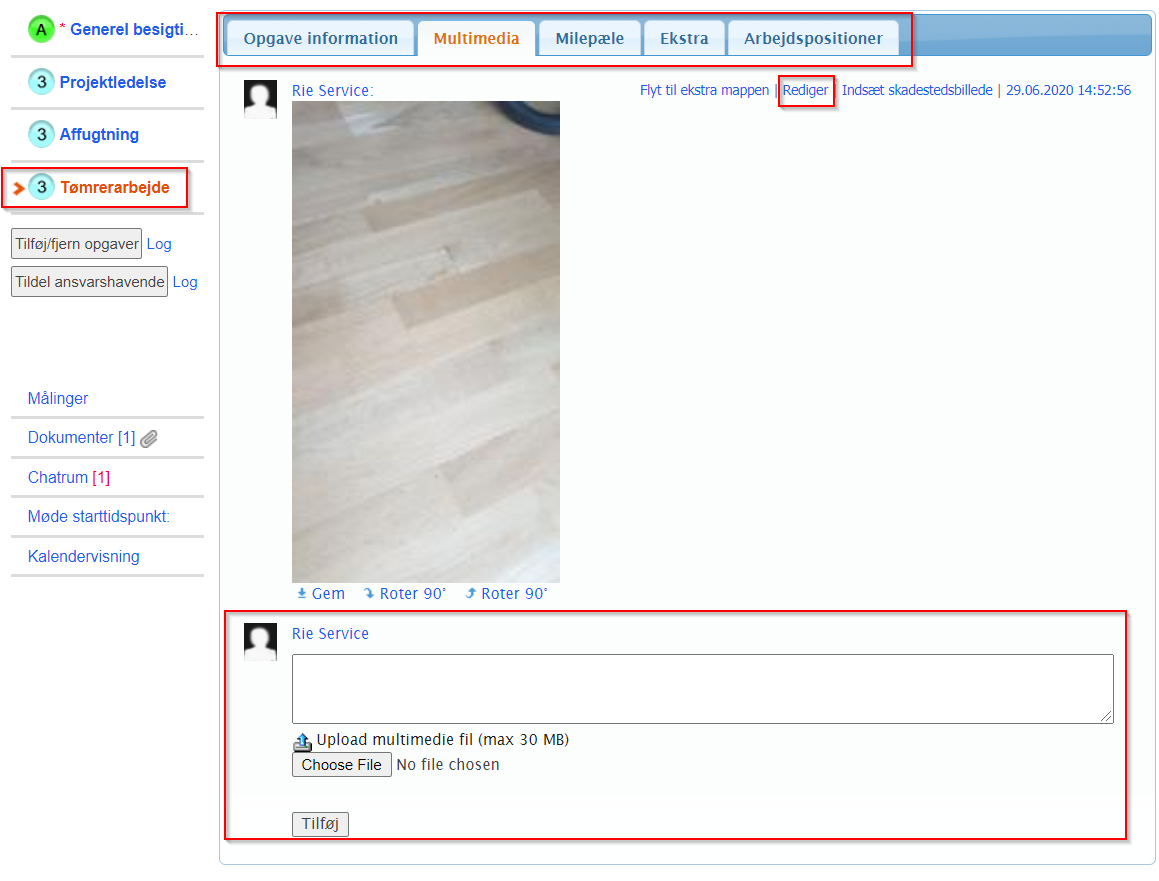
Task: Click in the comment text area
Action: (702, 688)
